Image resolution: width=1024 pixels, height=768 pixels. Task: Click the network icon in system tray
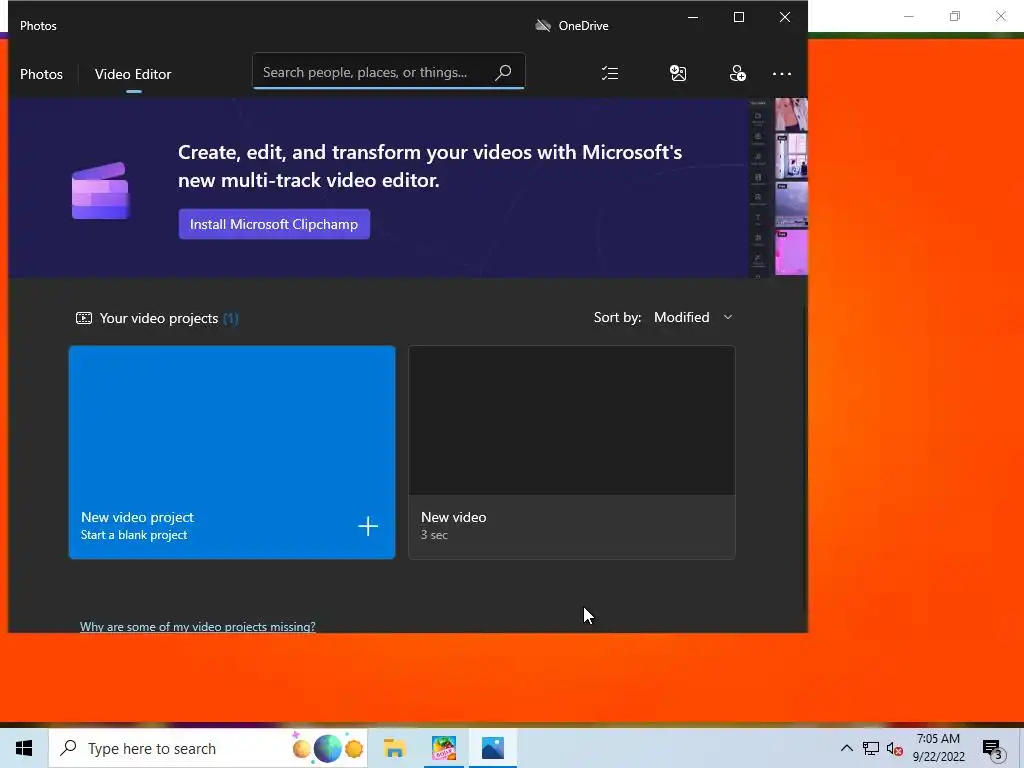point(871,748)
